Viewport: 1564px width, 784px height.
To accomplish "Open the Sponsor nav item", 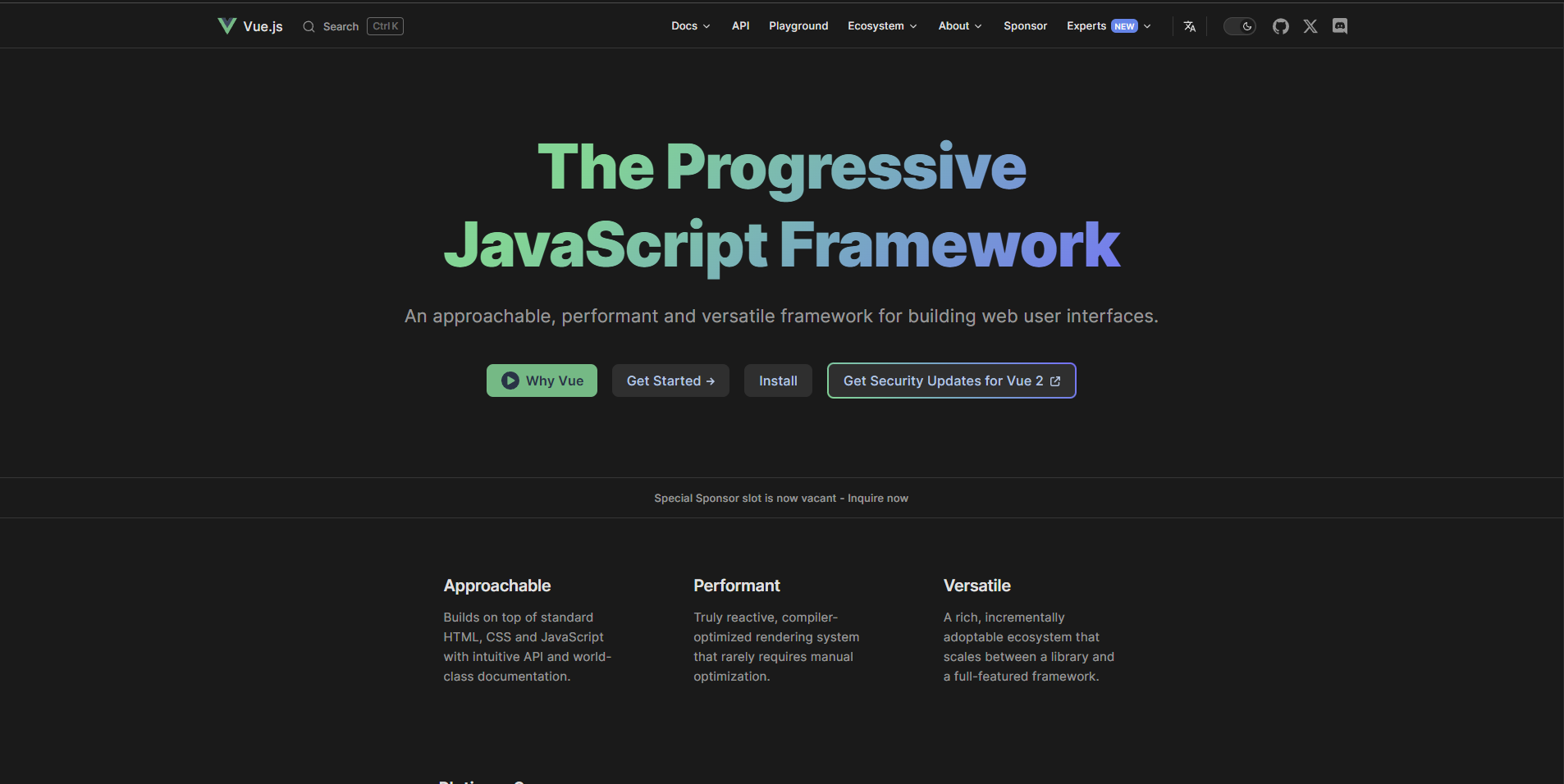I will (x=1025, y=26).
